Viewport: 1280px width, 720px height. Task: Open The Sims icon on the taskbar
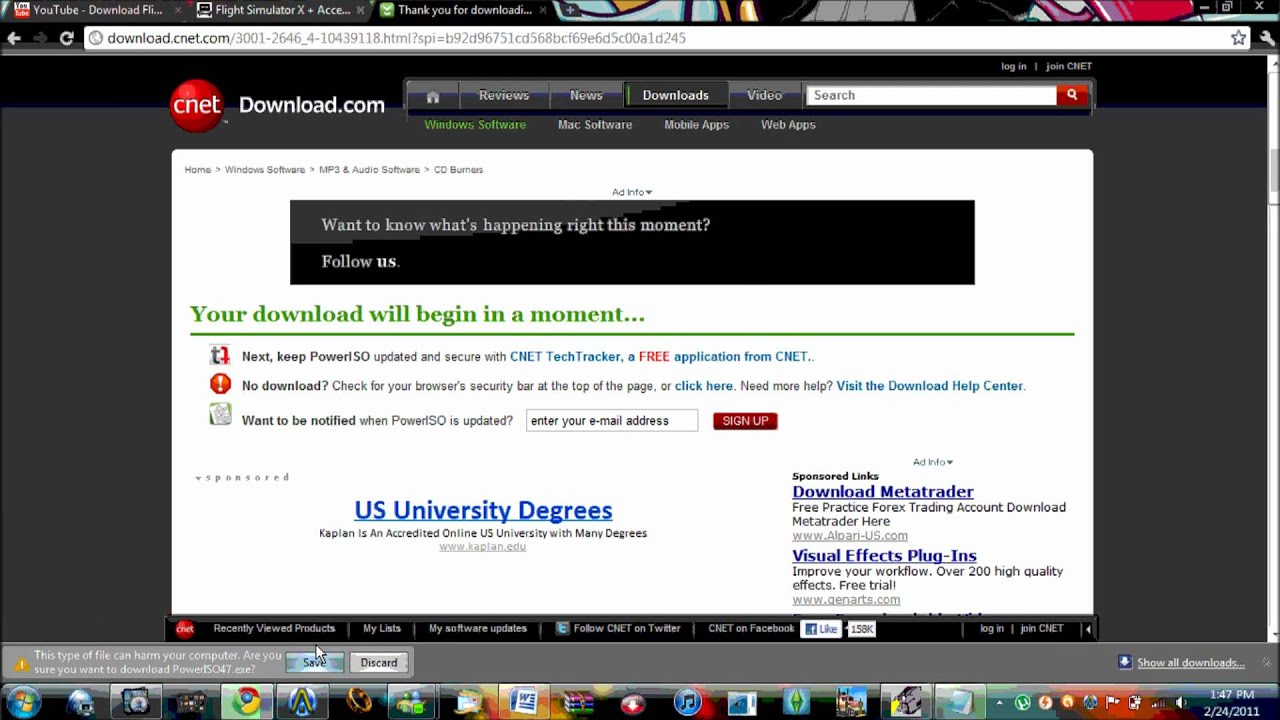pyautogui.click(x=797, y=702)
